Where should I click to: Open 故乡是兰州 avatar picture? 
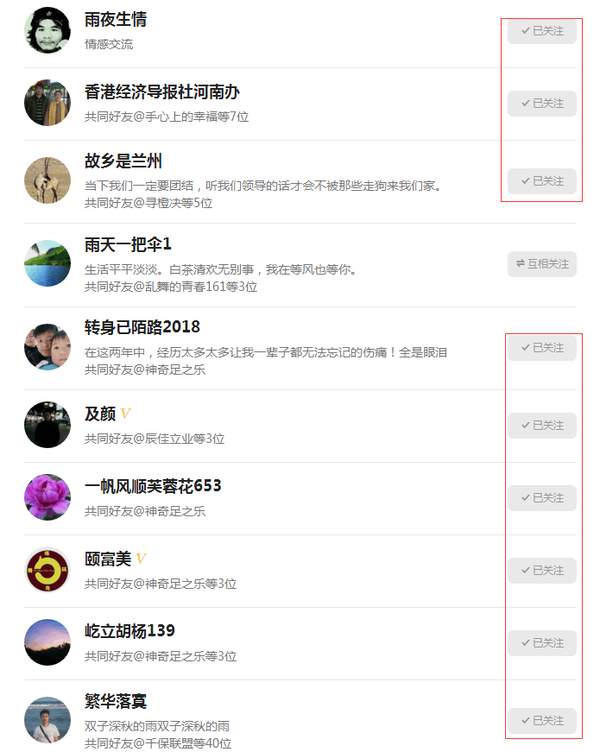point(47,181)
